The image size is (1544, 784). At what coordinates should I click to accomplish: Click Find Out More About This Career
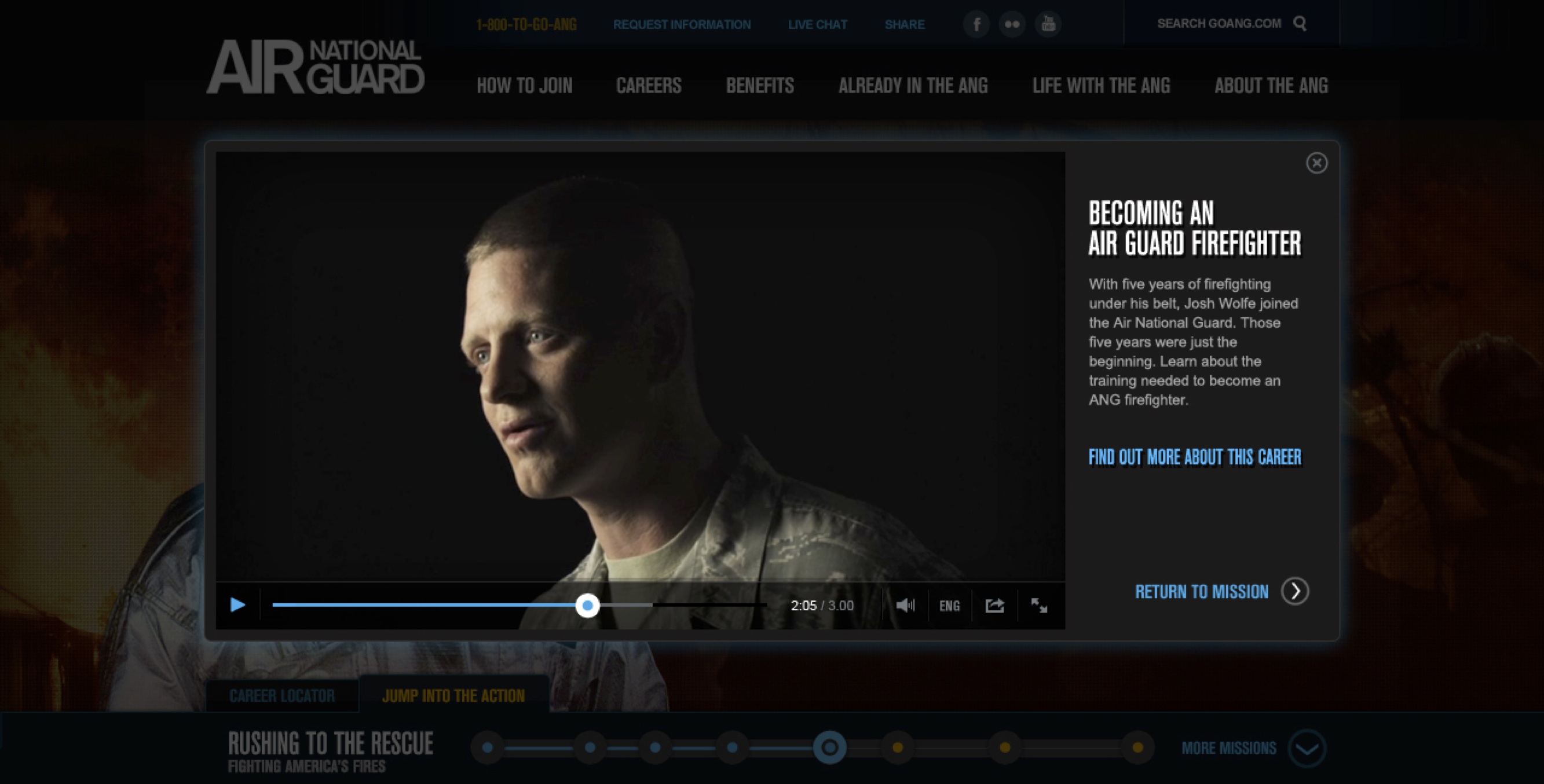[x=1195, y=457]
